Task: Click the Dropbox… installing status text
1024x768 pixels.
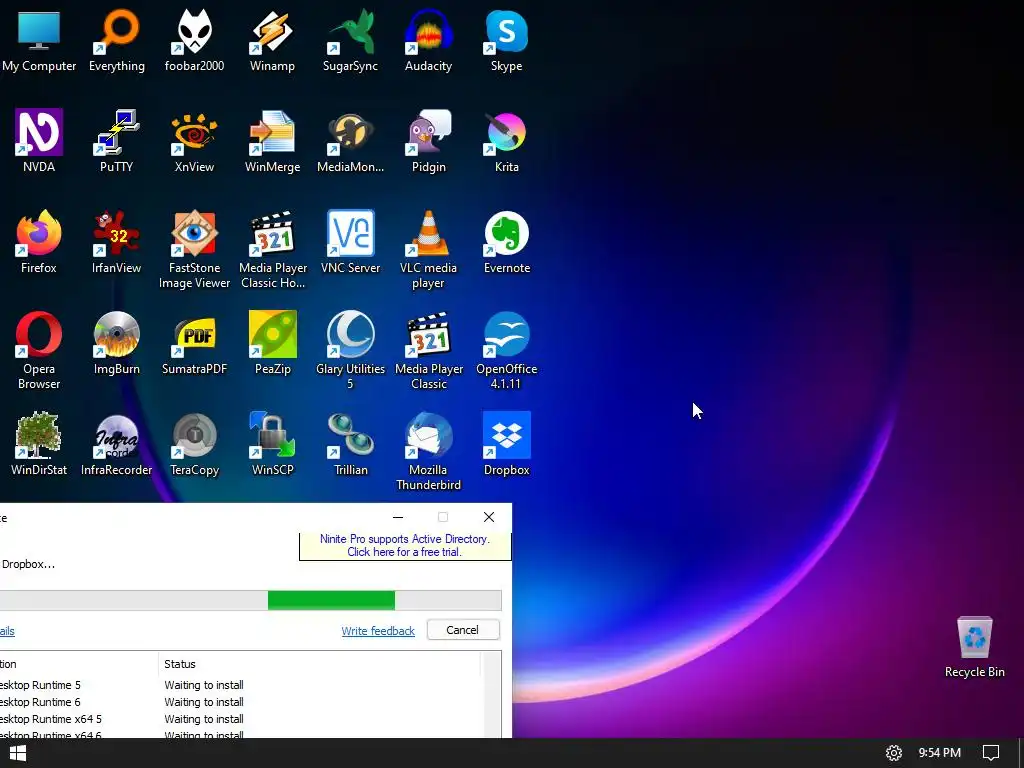Action: click(28, 564)
